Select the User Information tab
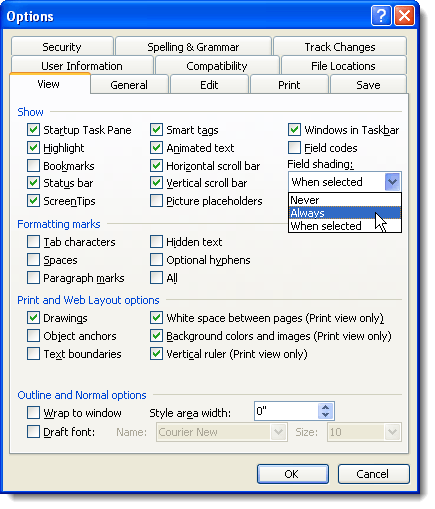 (82, 66)
